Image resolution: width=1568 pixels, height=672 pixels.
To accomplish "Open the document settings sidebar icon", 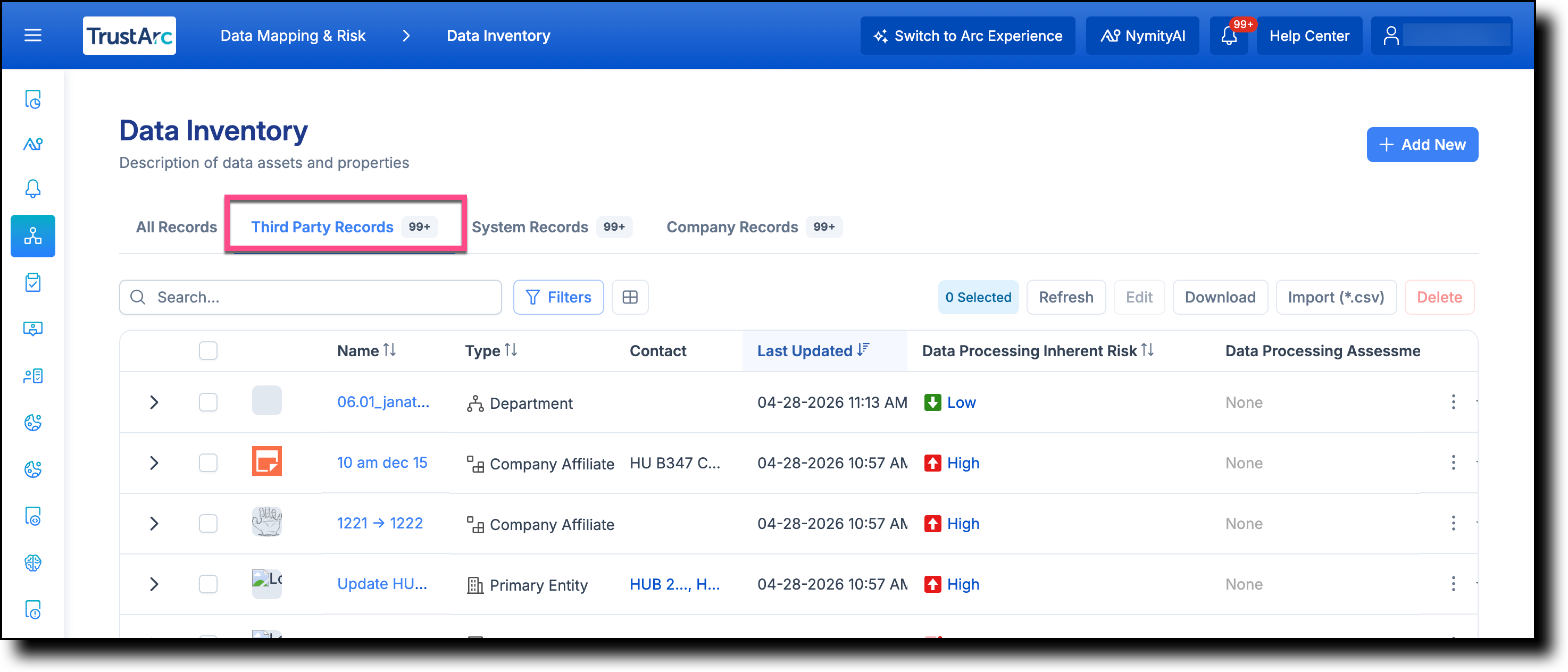I will [33, 516].
